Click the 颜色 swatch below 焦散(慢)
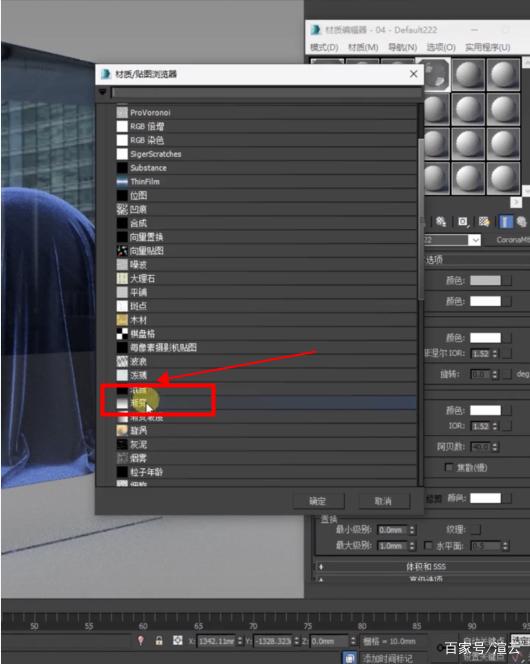The height and width of the screenshot is (664, 530). click(x=485, y=498)
